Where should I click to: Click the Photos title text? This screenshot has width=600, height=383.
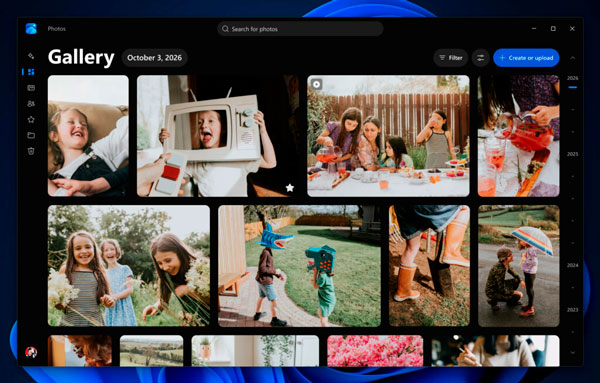coord(57,29)
